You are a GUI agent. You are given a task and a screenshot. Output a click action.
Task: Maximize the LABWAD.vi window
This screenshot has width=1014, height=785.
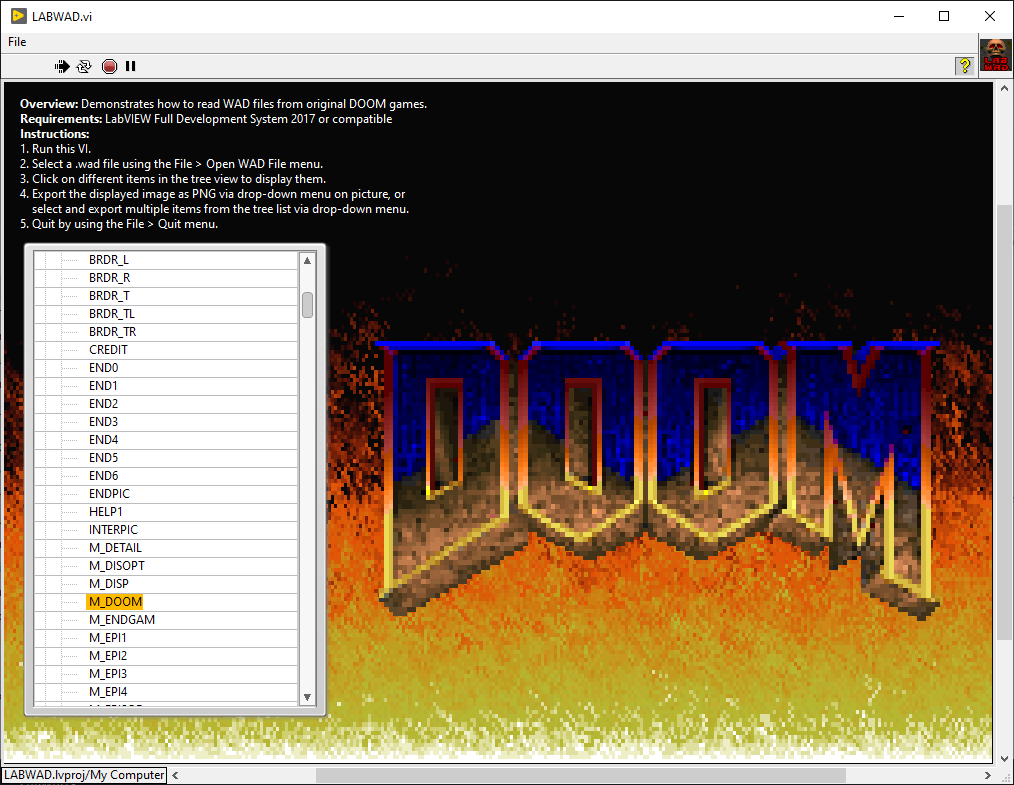click(944, 16)
